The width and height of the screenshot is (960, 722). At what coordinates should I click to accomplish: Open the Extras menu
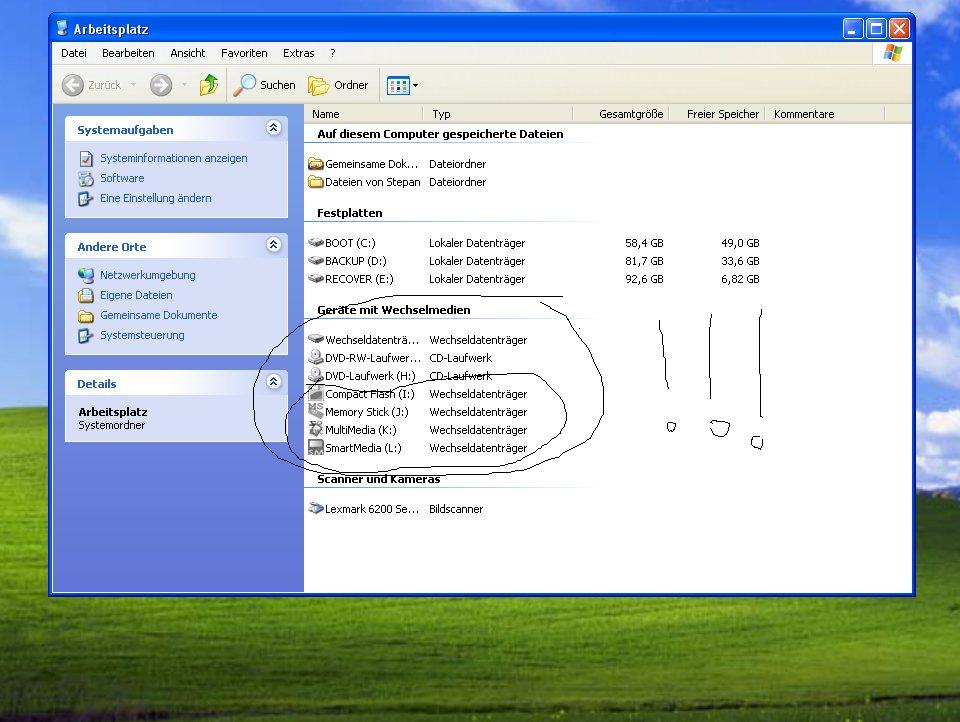[x=298, y=53]
